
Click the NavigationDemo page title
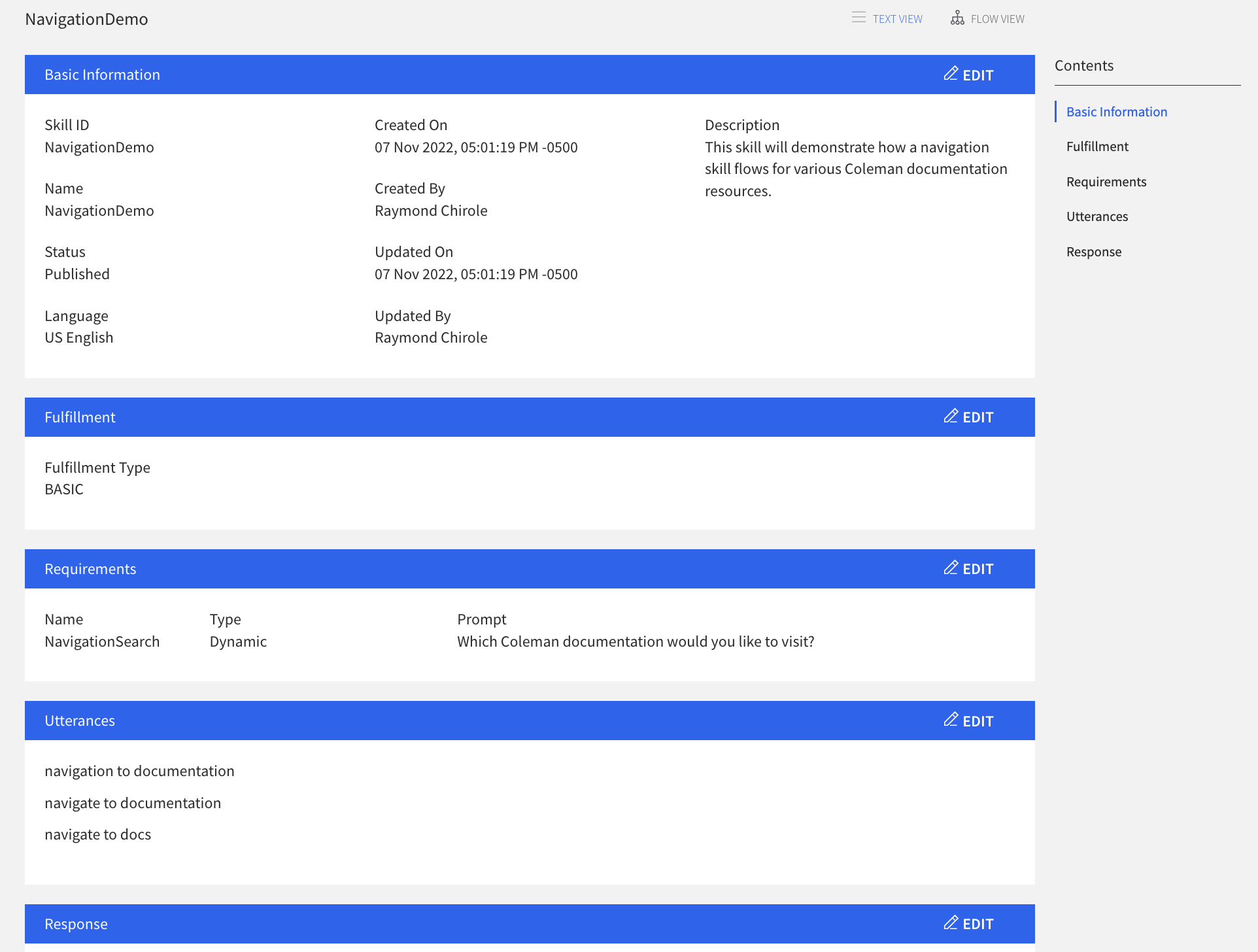pos(86,19)
